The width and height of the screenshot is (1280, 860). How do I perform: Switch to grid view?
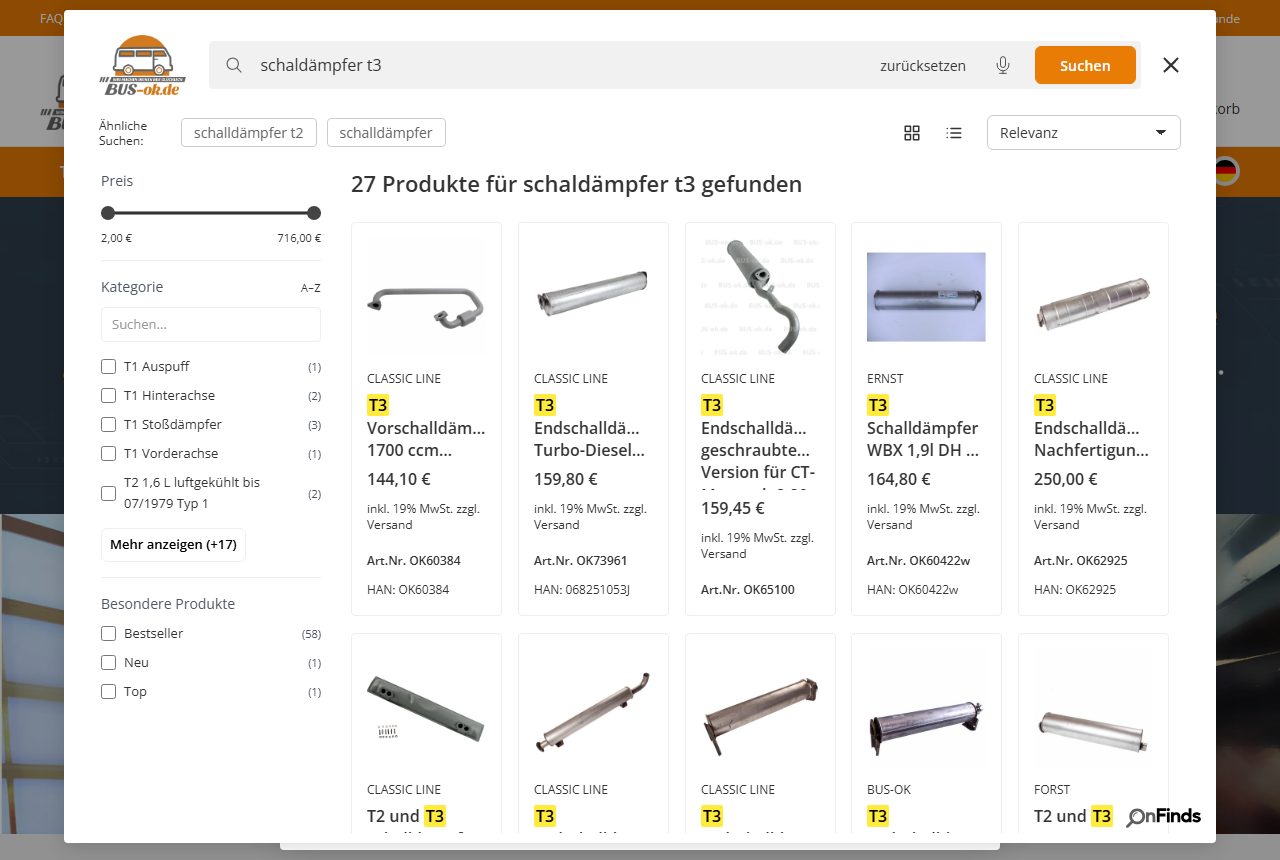[912, 133]
